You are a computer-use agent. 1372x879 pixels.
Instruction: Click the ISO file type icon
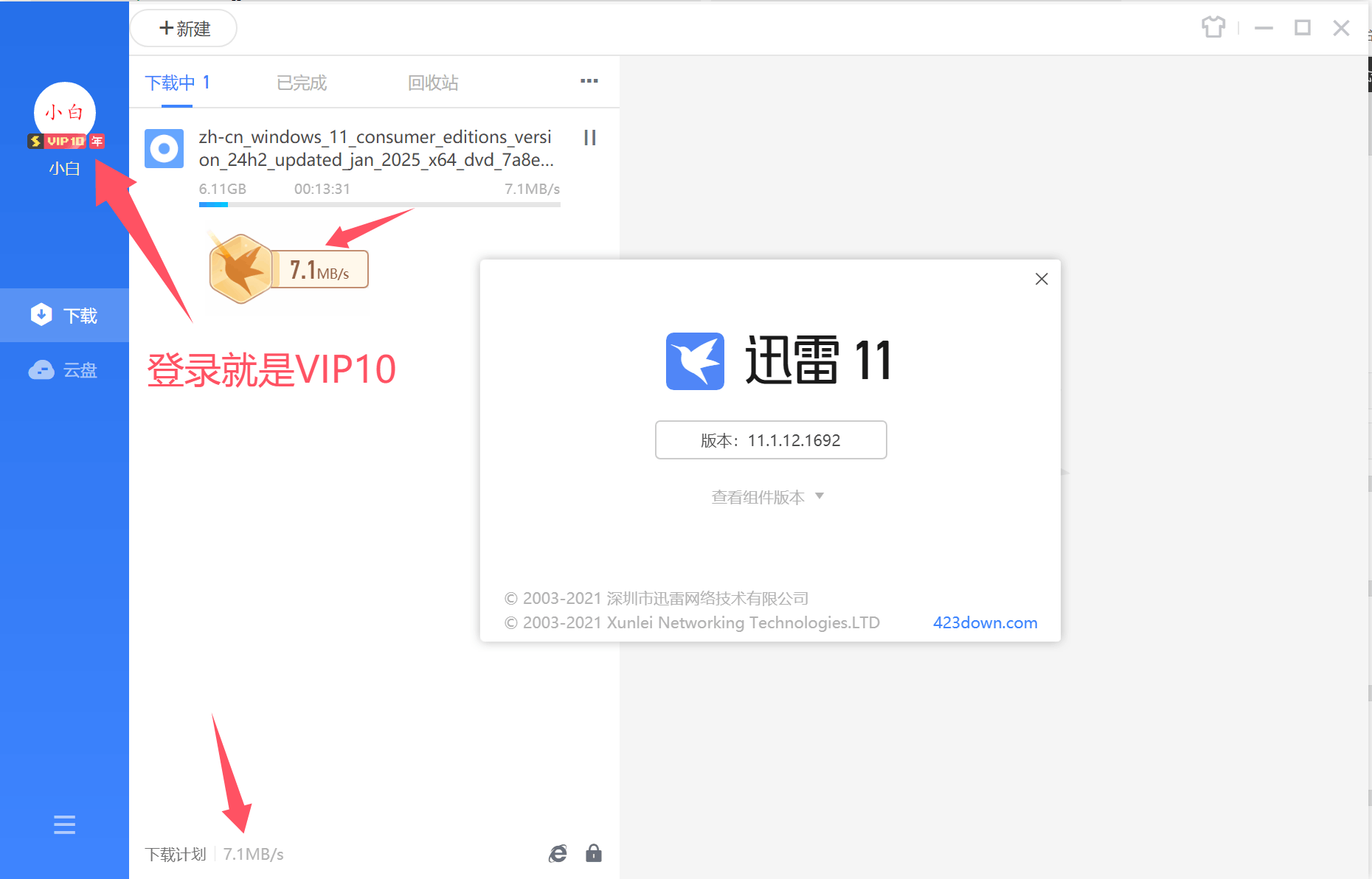164,149
